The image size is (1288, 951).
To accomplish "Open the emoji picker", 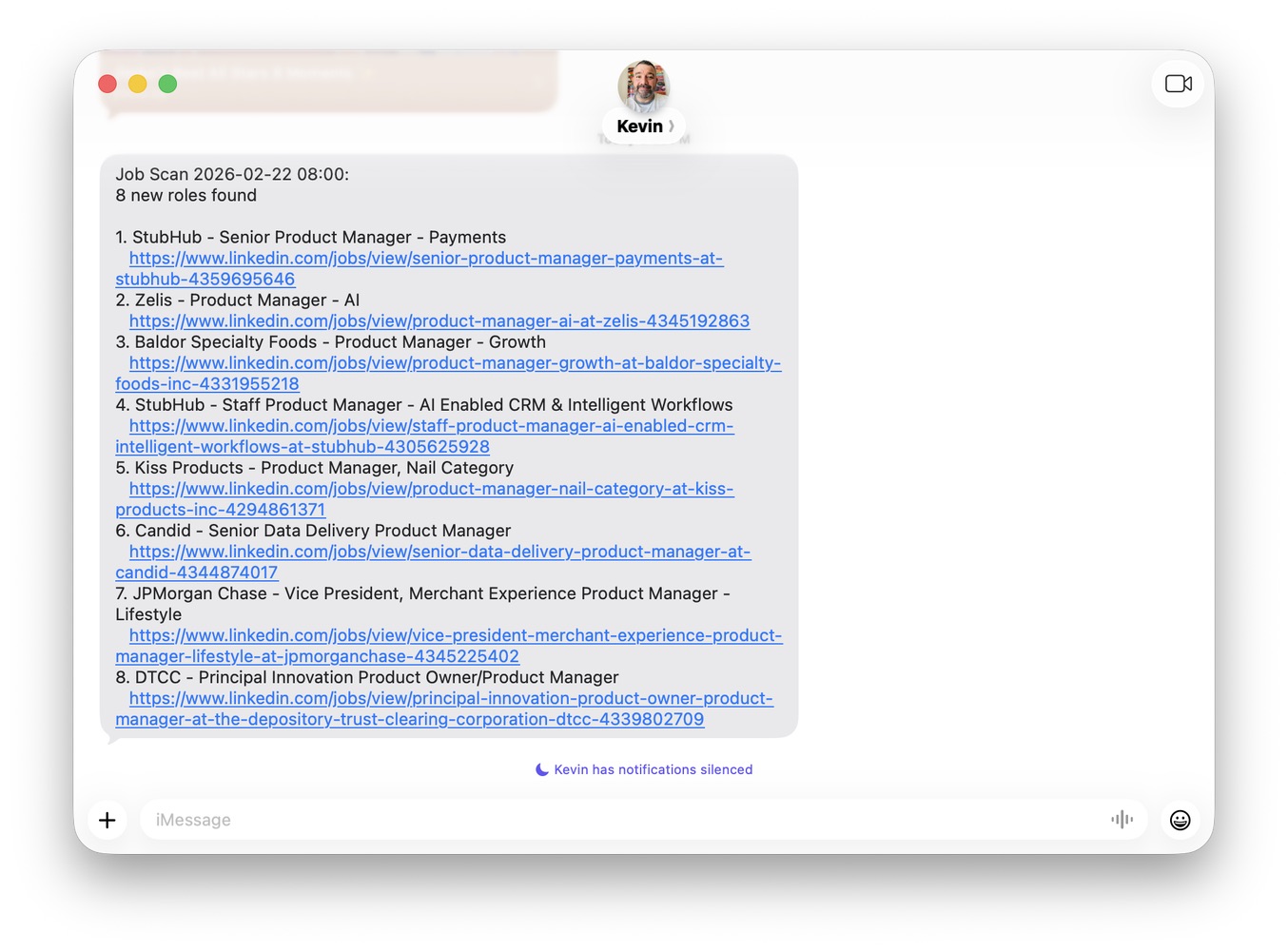I will click(1180, 820).
